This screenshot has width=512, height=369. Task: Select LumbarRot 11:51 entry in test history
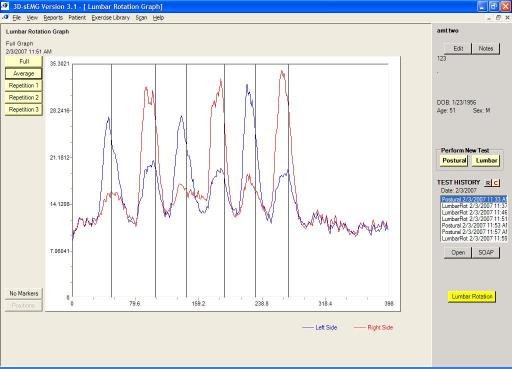(x=474, y=219)
